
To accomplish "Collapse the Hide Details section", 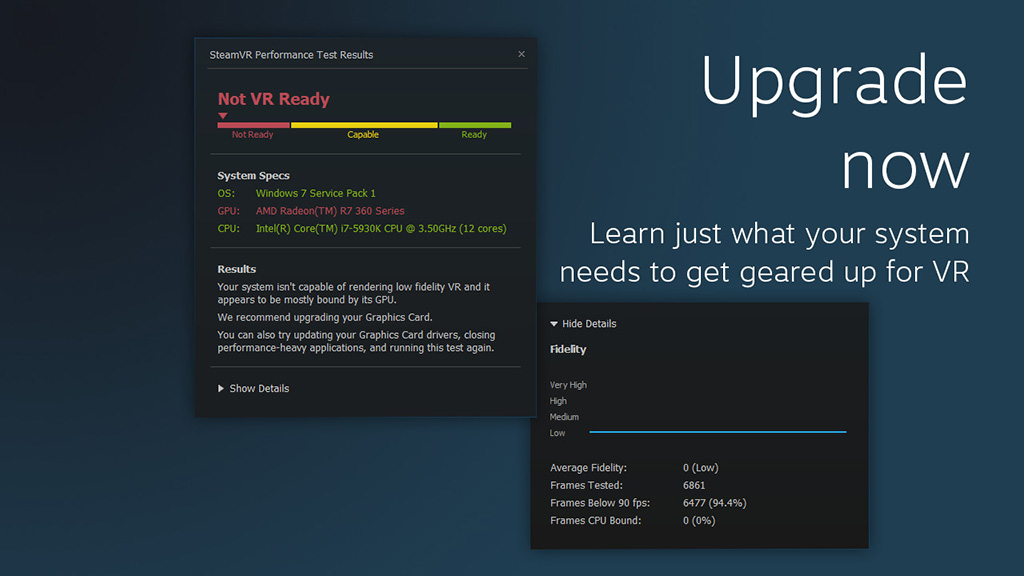I will pyautogui.click(x=583, y=324).
